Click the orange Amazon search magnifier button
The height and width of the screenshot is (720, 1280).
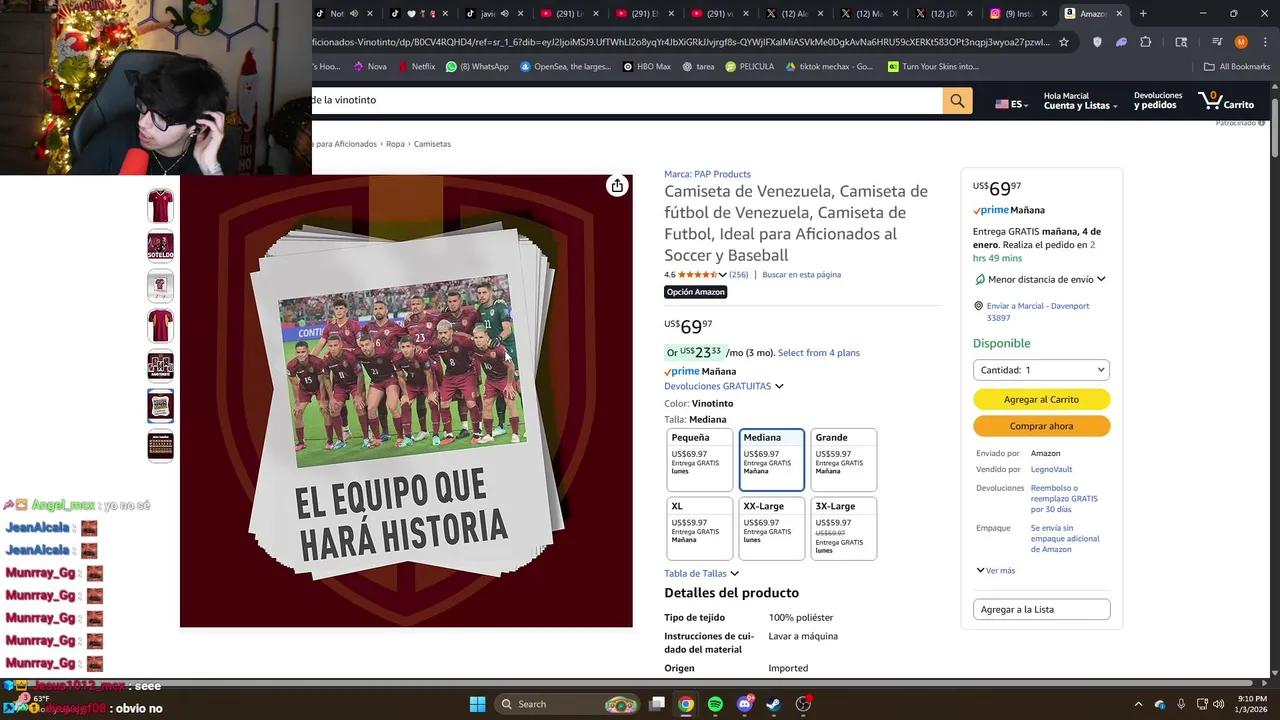957,100
